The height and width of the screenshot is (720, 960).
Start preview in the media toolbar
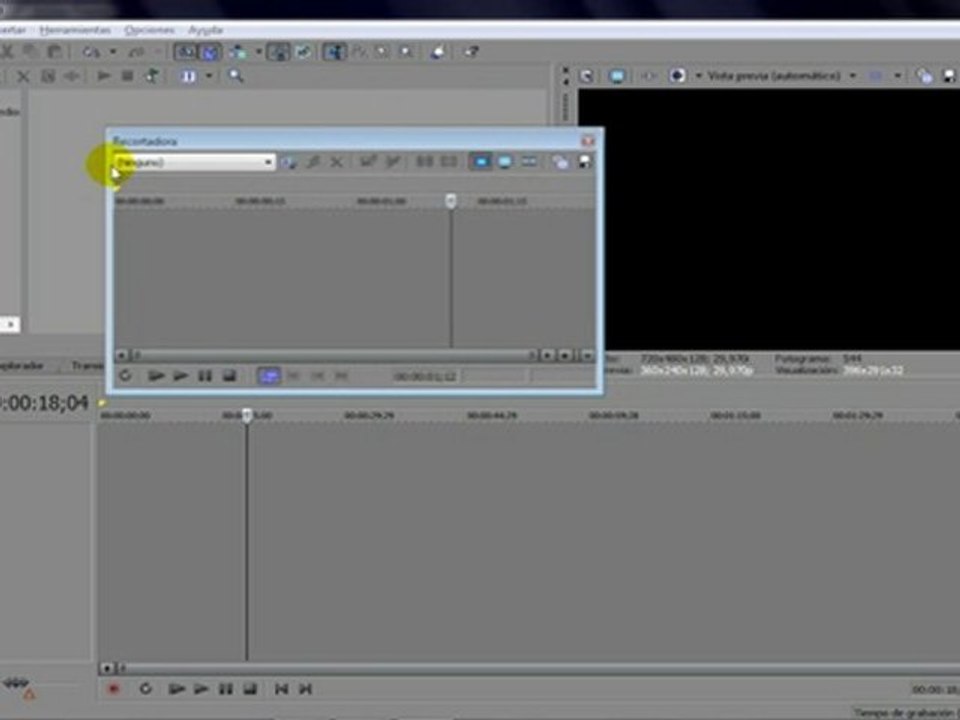coord(103,76)
